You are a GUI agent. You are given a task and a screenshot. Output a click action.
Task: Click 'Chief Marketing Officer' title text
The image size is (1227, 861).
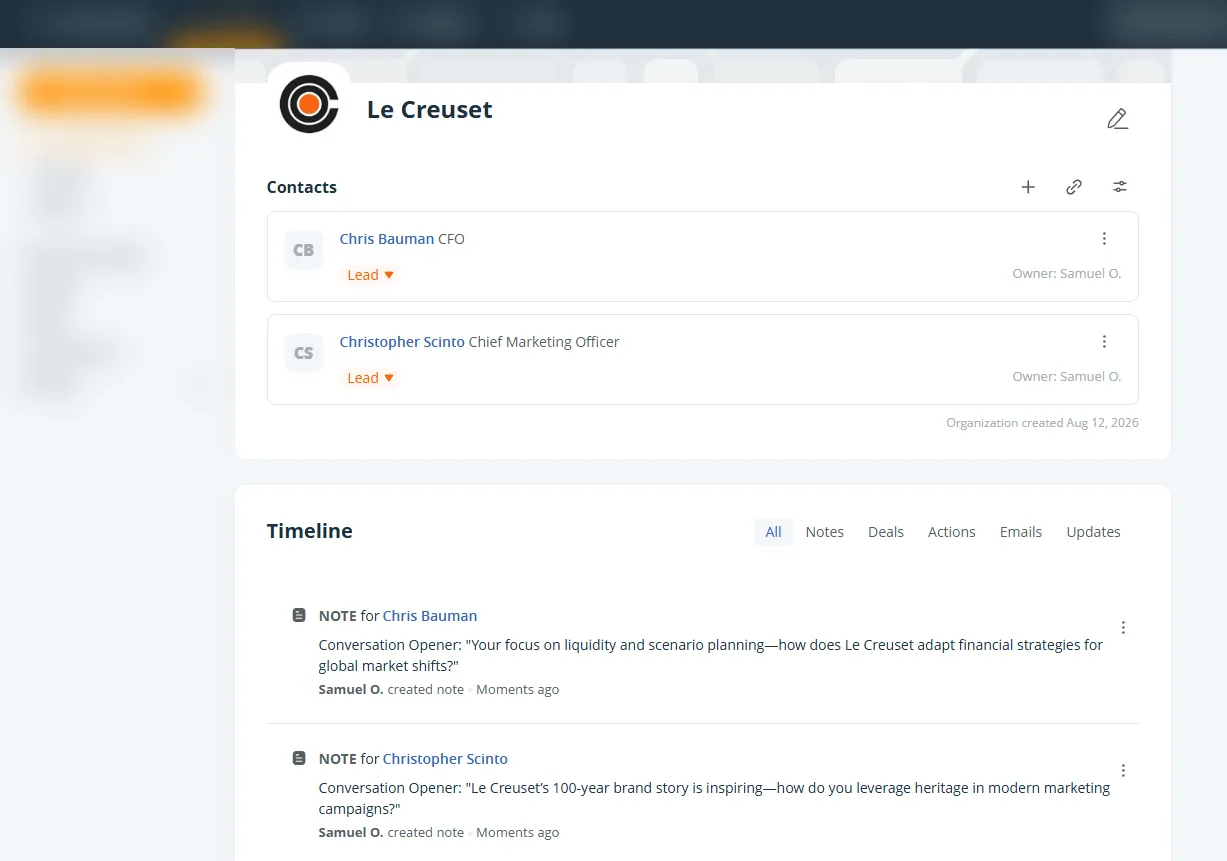(x=544, y=342)
